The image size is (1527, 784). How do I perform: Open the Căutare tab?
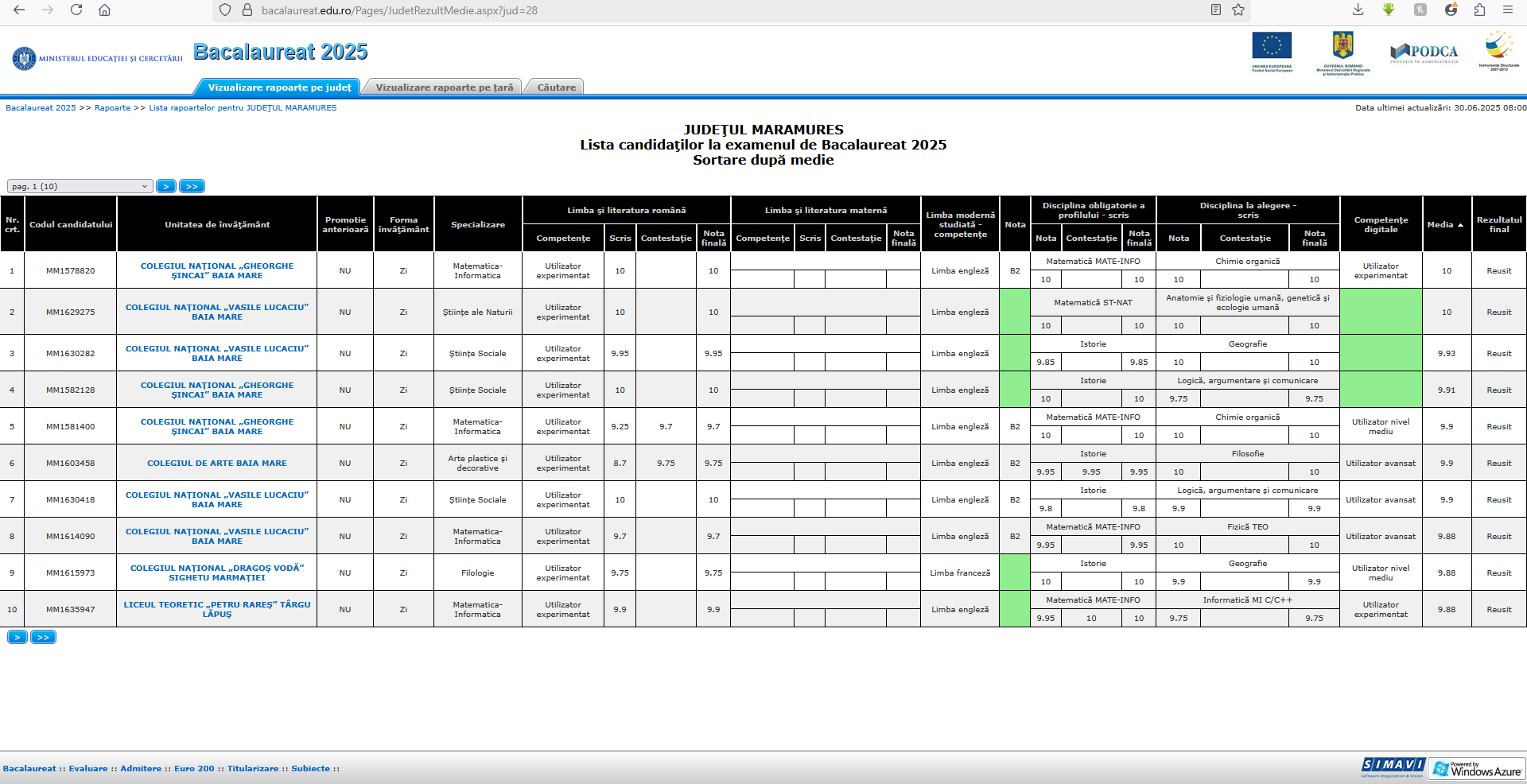click(x=556, y=87)
